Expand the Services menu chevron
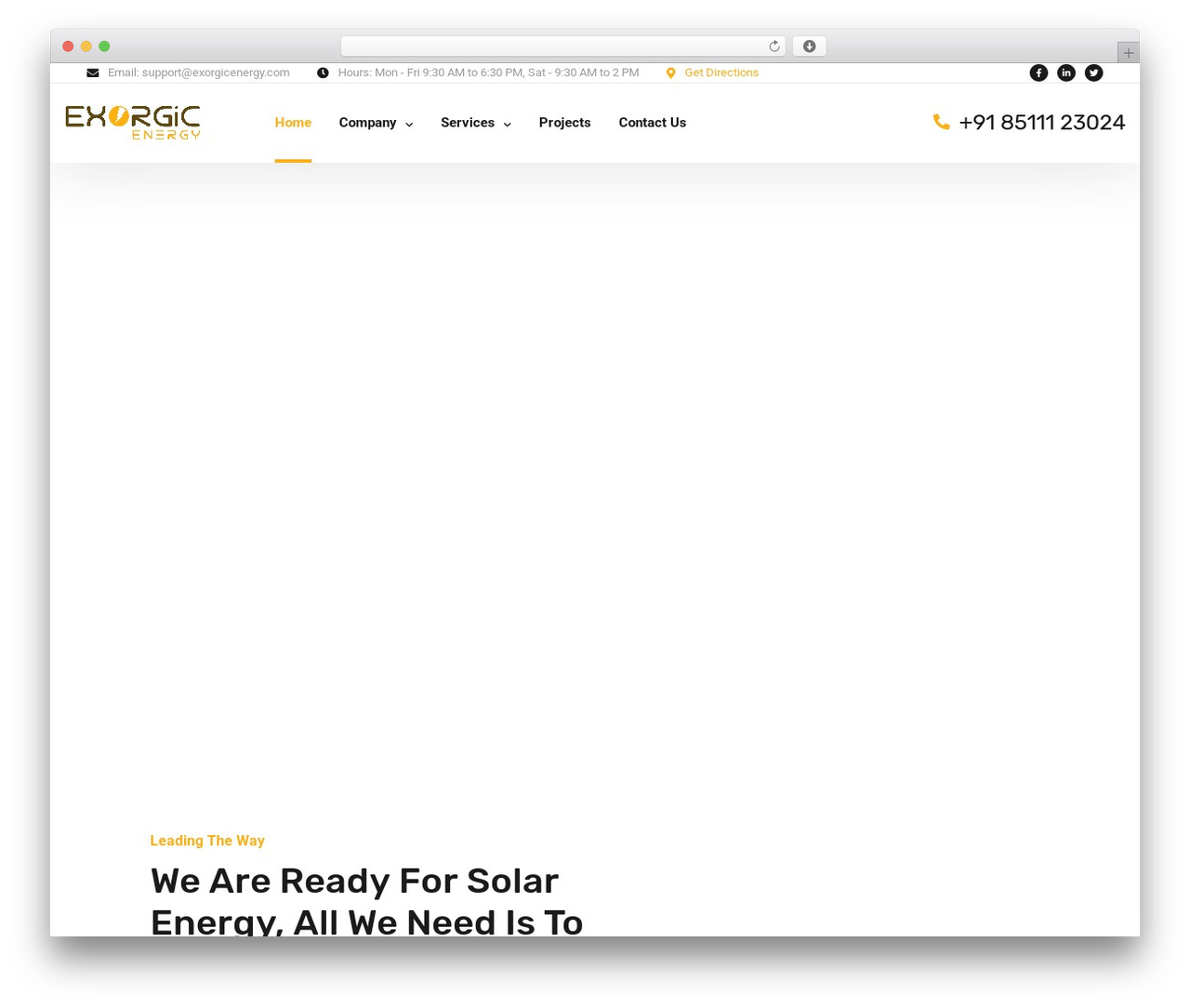 [507, 124]
